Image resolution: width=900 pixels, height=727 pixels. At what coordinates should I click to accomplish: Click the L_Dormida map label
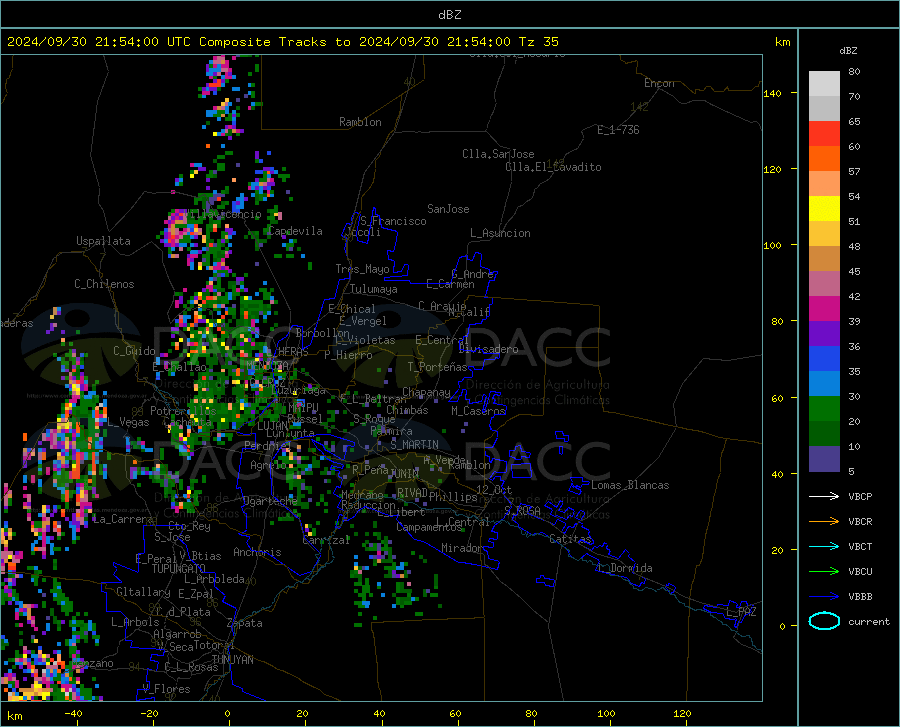[624, 568]
